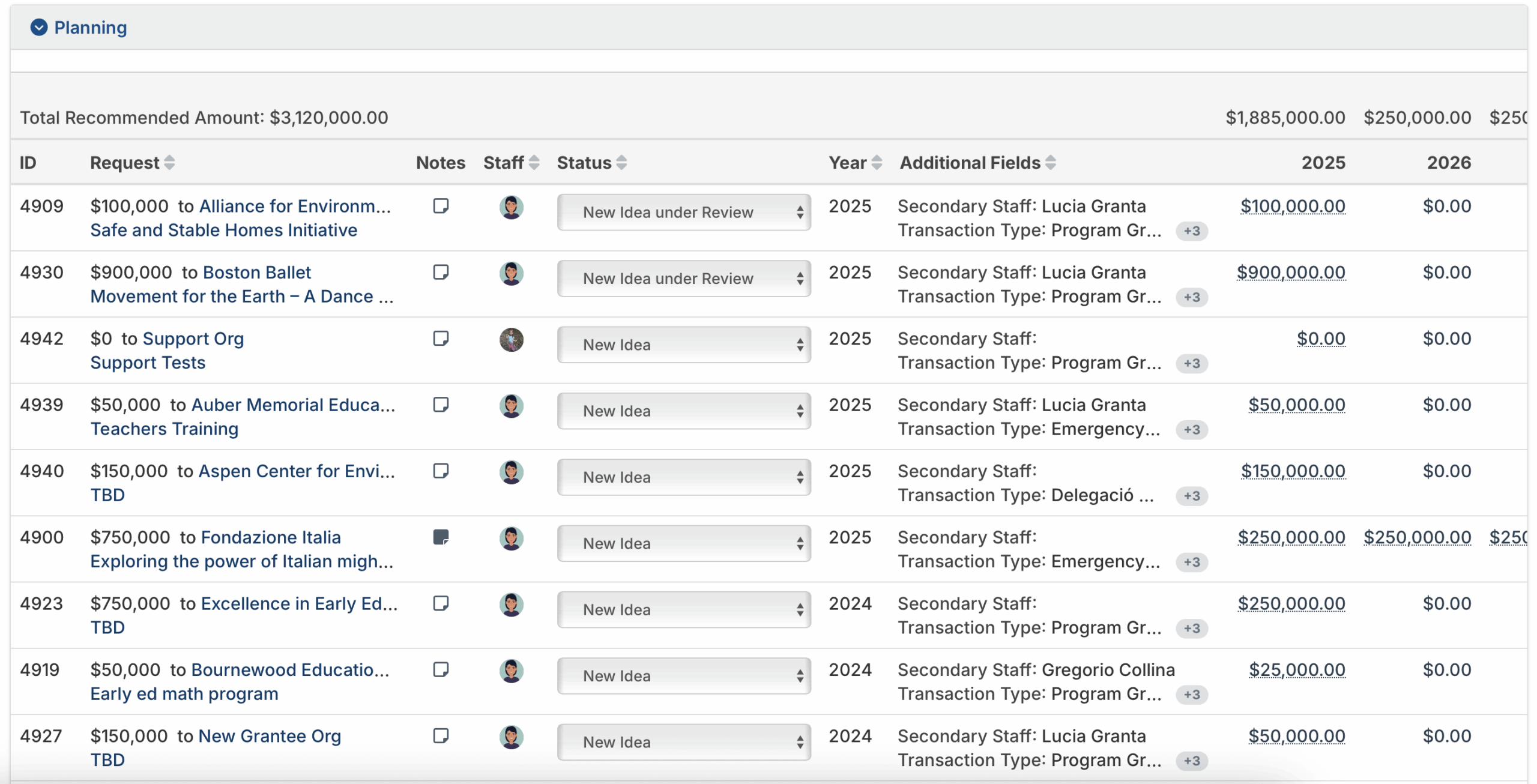This screenshot has width=1537, height=784.
Task: Expand +3 additional fields badge for 4940
Action: 1191,496
